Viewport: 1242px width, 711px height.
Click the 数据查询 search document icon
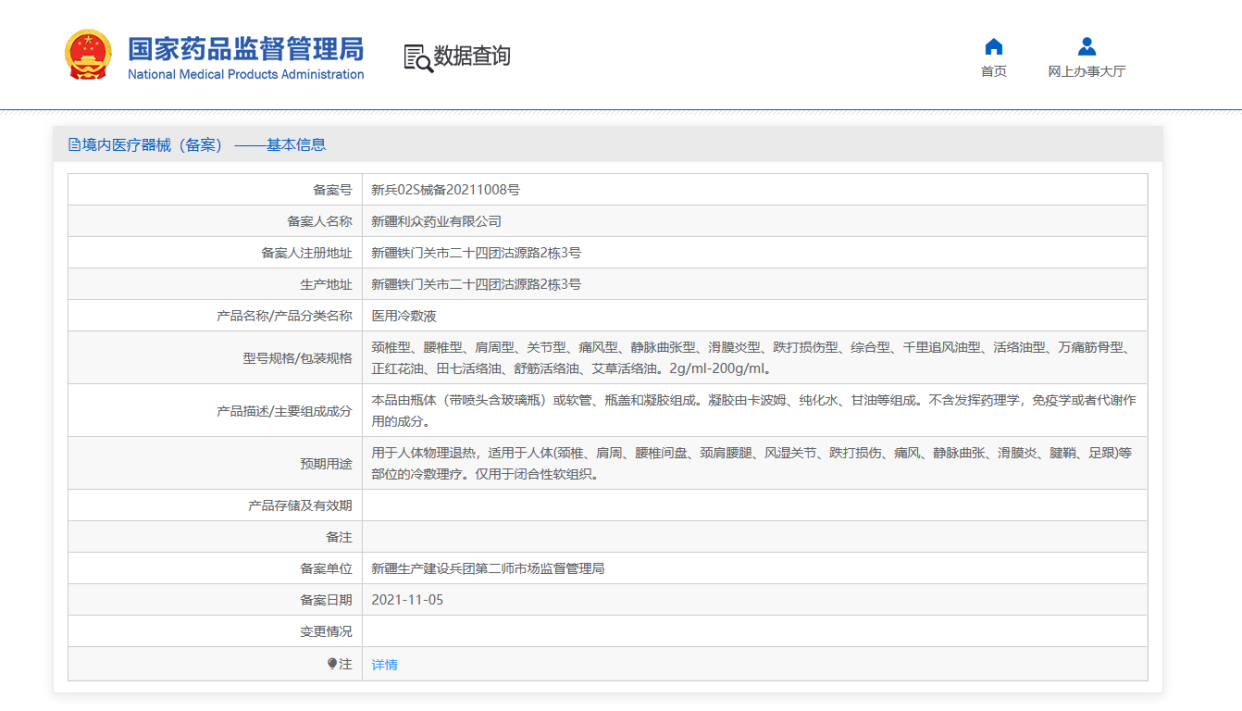pyautogui.click(x=418, y=58)
